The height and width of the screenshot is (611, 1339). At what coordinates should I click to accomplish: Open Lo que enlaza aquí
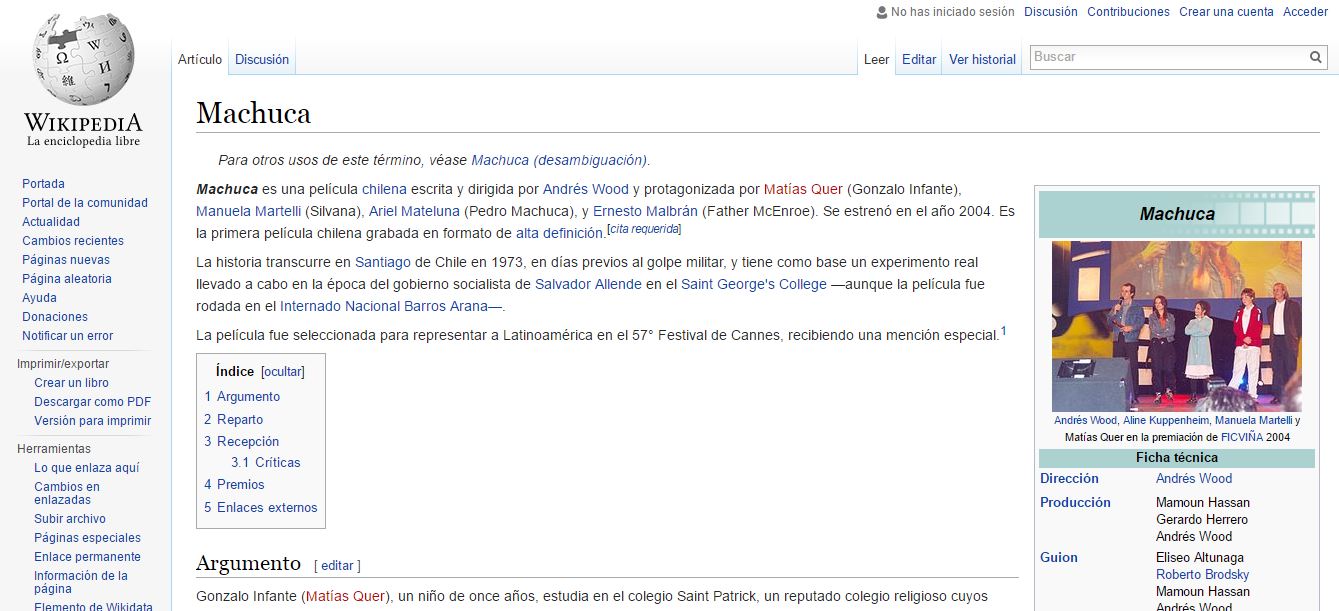tap(87, 468)
